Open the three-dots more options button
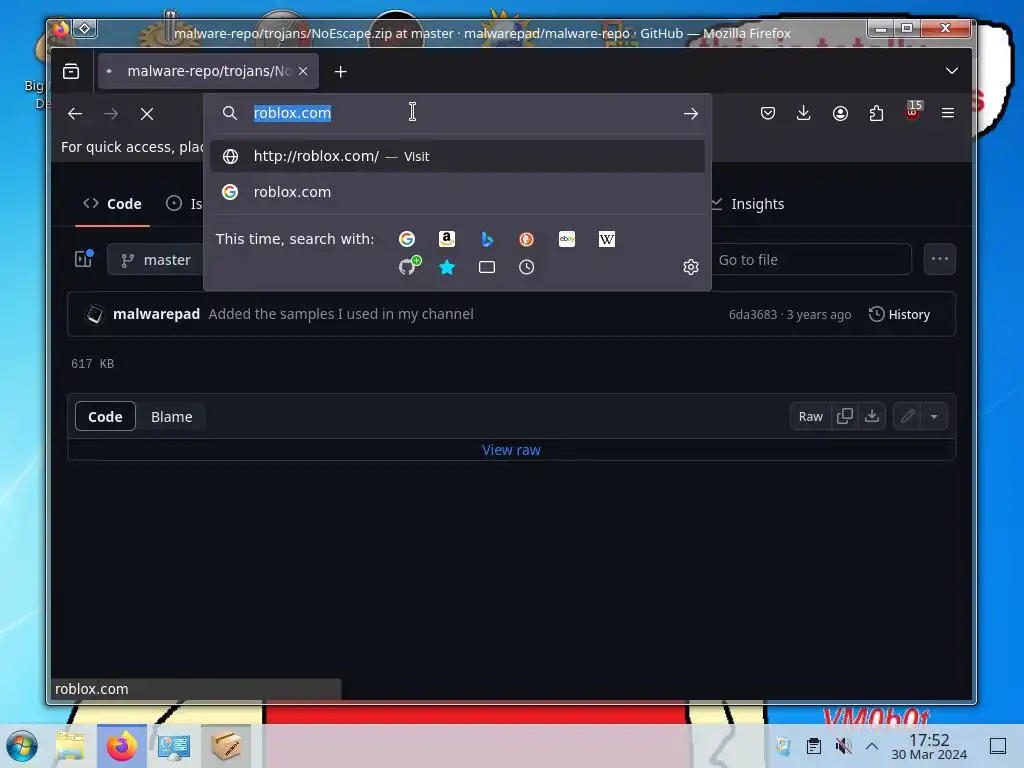Image resolution: width=1024 pixels, height=768 pixels. [940, 259]
